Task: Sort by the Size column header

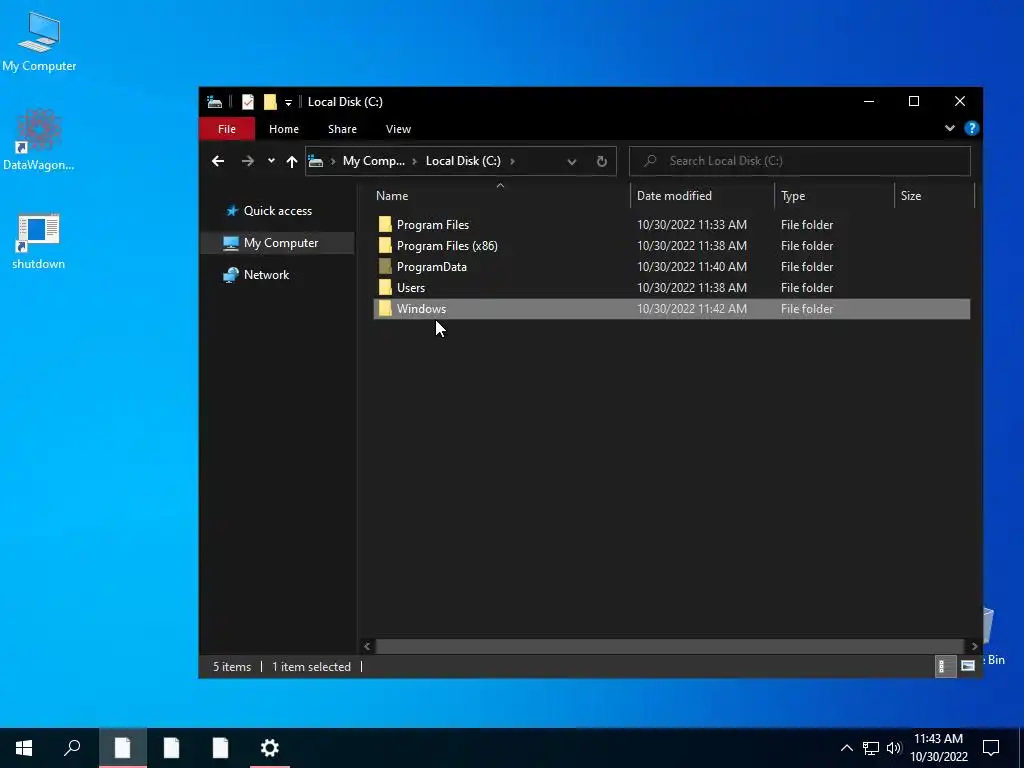Action: (x=934, y=196)
